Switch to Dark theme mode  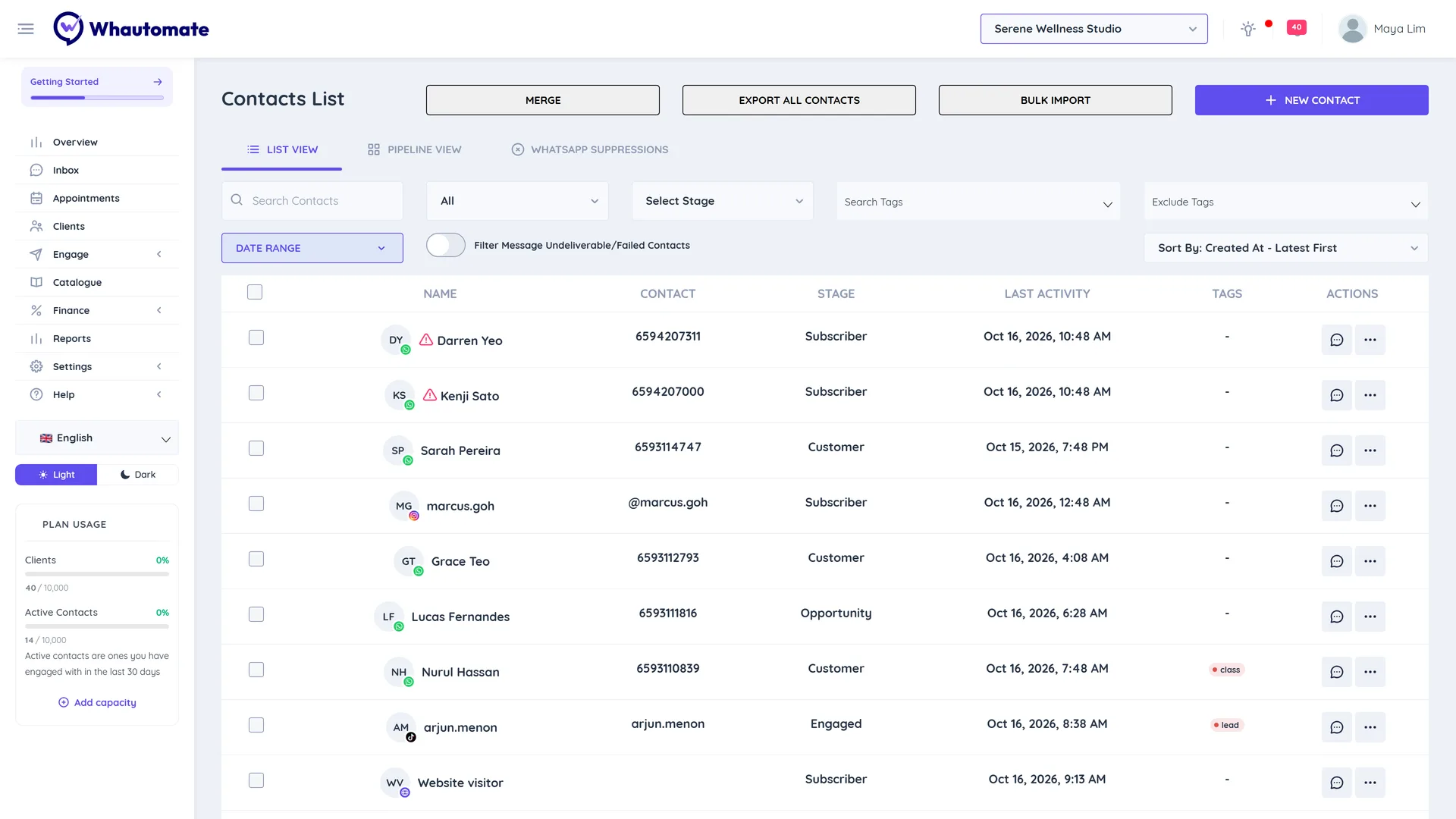pos(137,475)
